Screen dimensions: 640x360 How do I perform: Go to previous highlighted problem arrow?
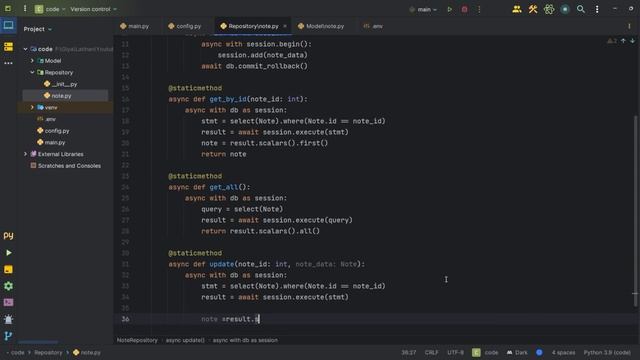[623, 41]
